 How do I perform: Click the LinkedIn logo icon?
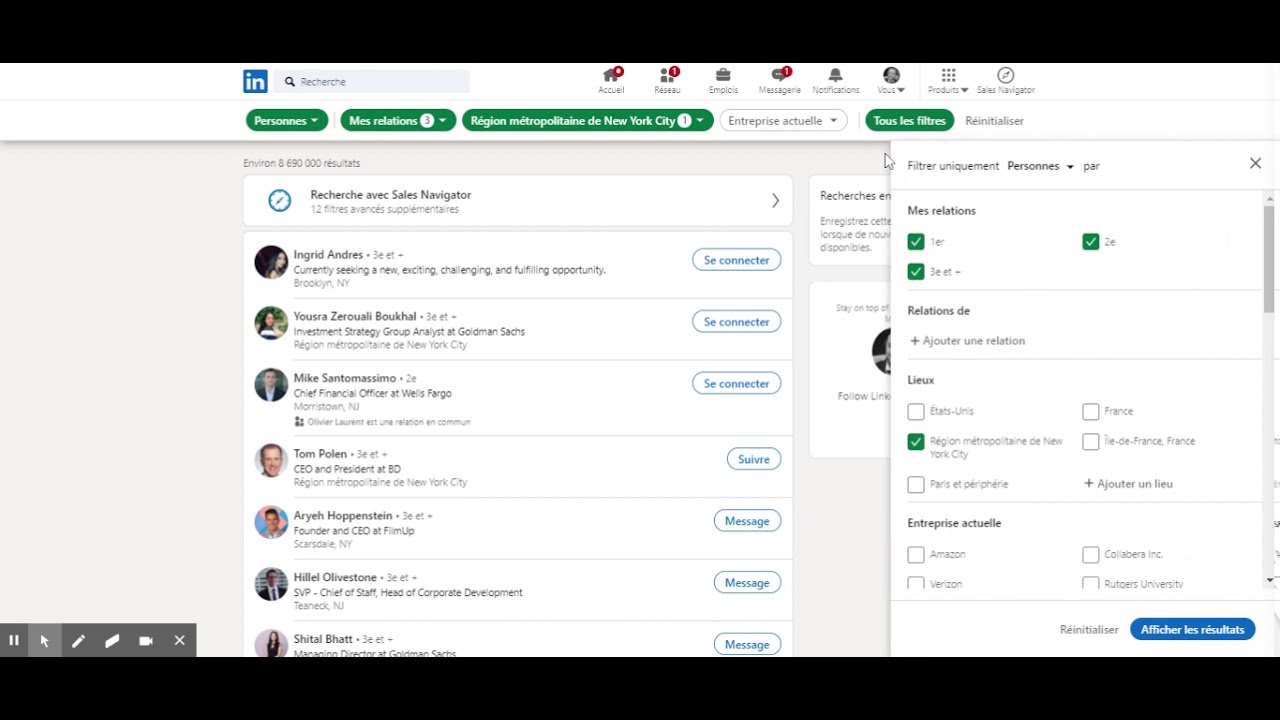point(255,82)
